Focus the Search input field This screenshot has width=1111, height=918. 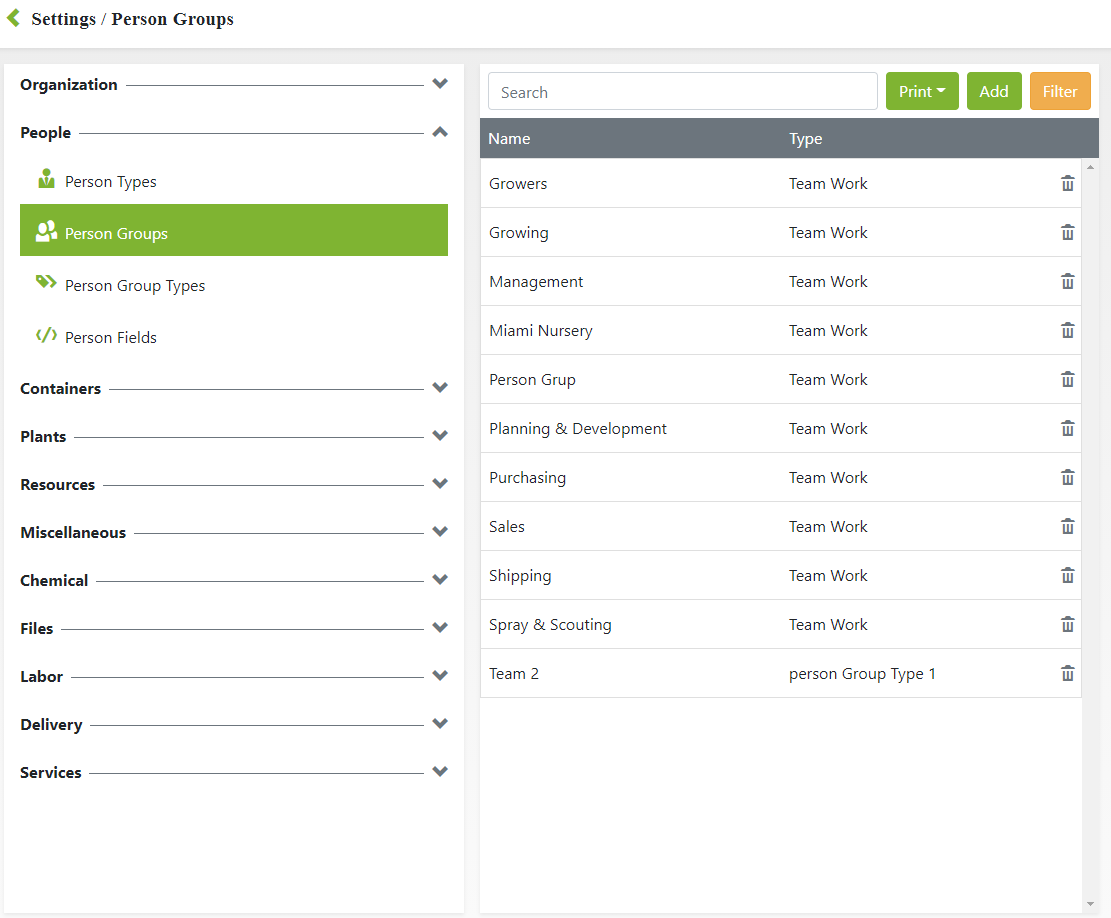pos(682,92)
